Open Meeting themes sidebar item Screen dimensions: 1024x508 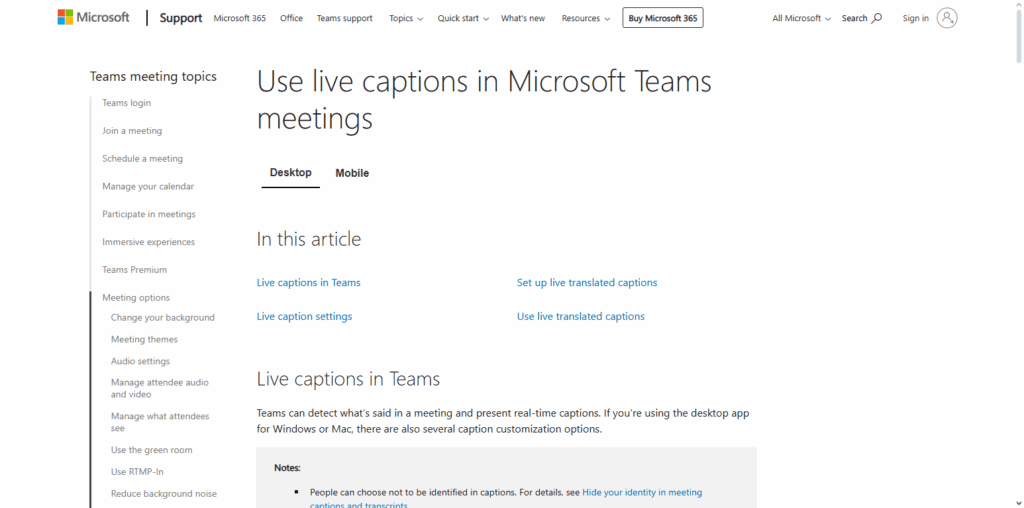click(x=144, y=340)
